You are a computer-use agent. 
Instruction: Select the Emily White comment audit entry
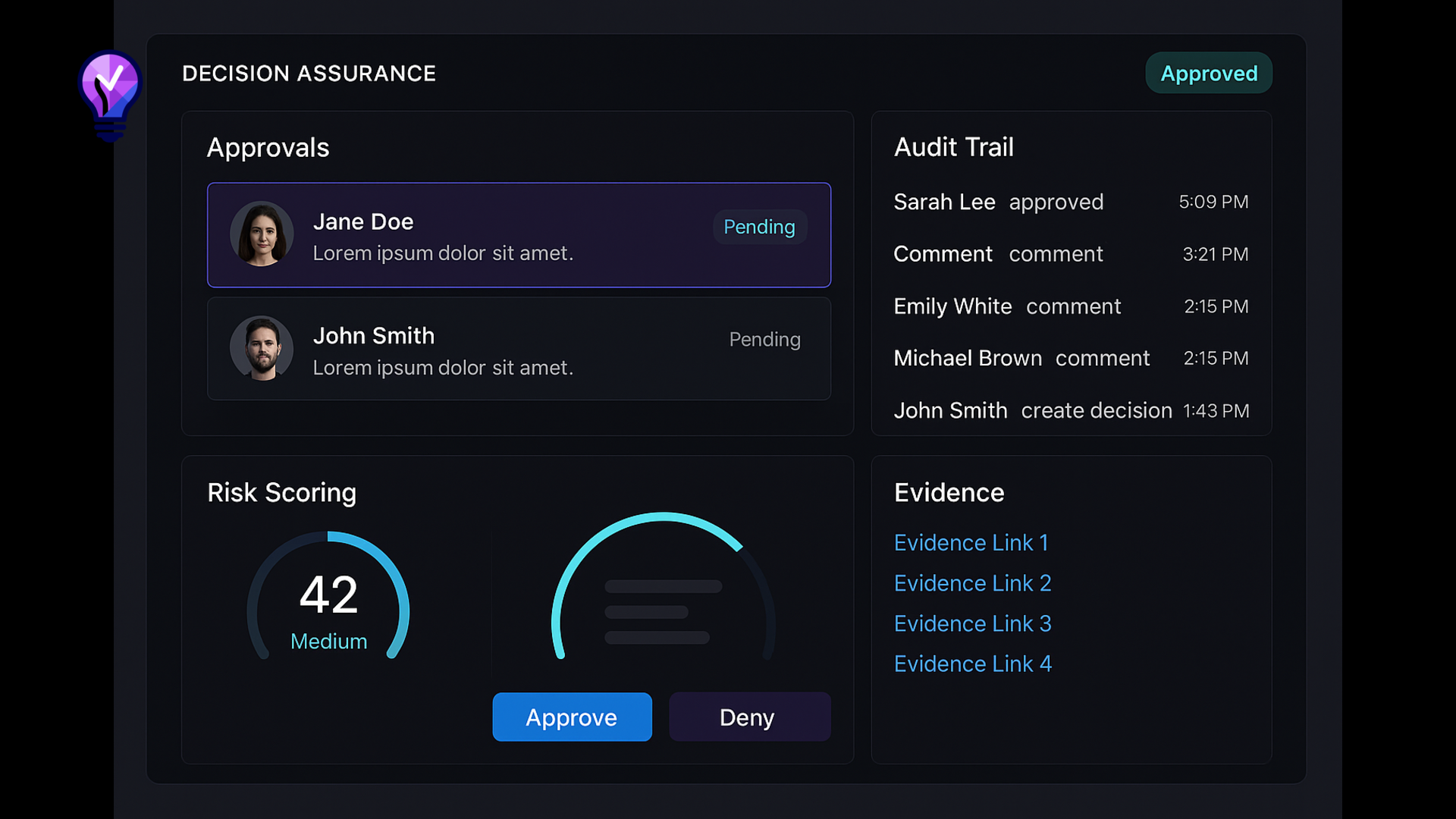(x=1070, y=306)
